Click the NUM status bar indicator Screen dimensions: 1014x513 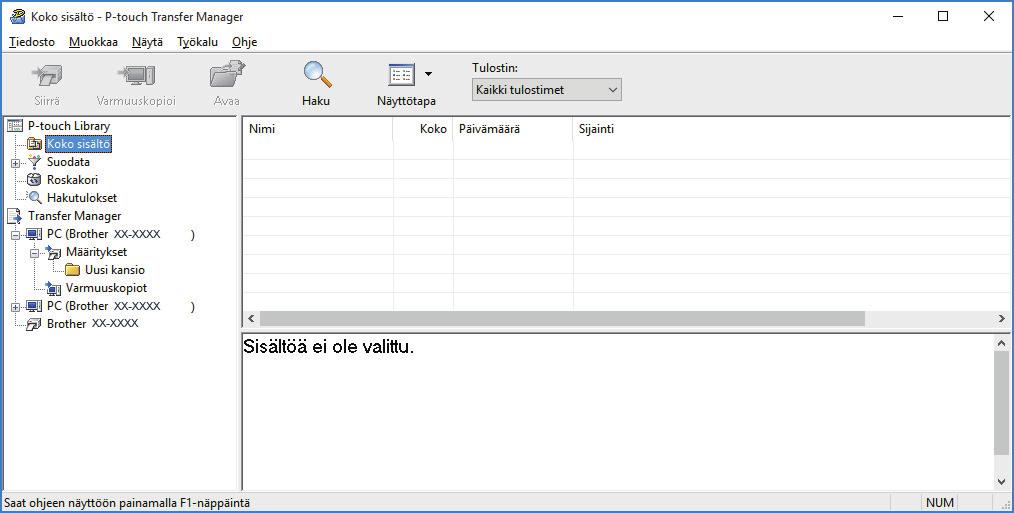(940, 503)
